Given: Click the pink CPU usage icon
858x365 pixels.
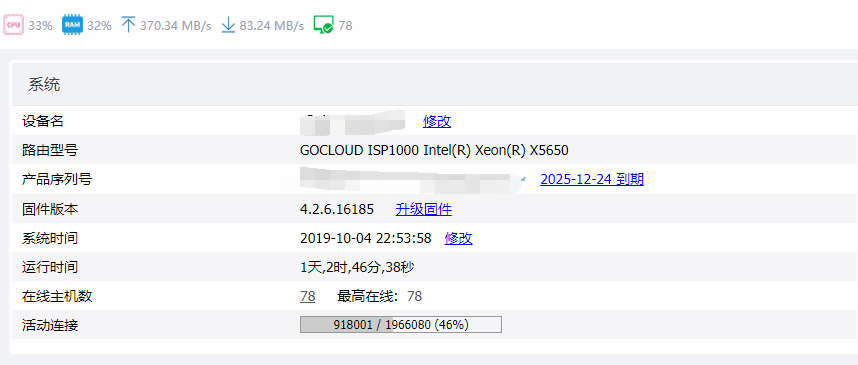Looking at the screenshot, I should point(13,25).
